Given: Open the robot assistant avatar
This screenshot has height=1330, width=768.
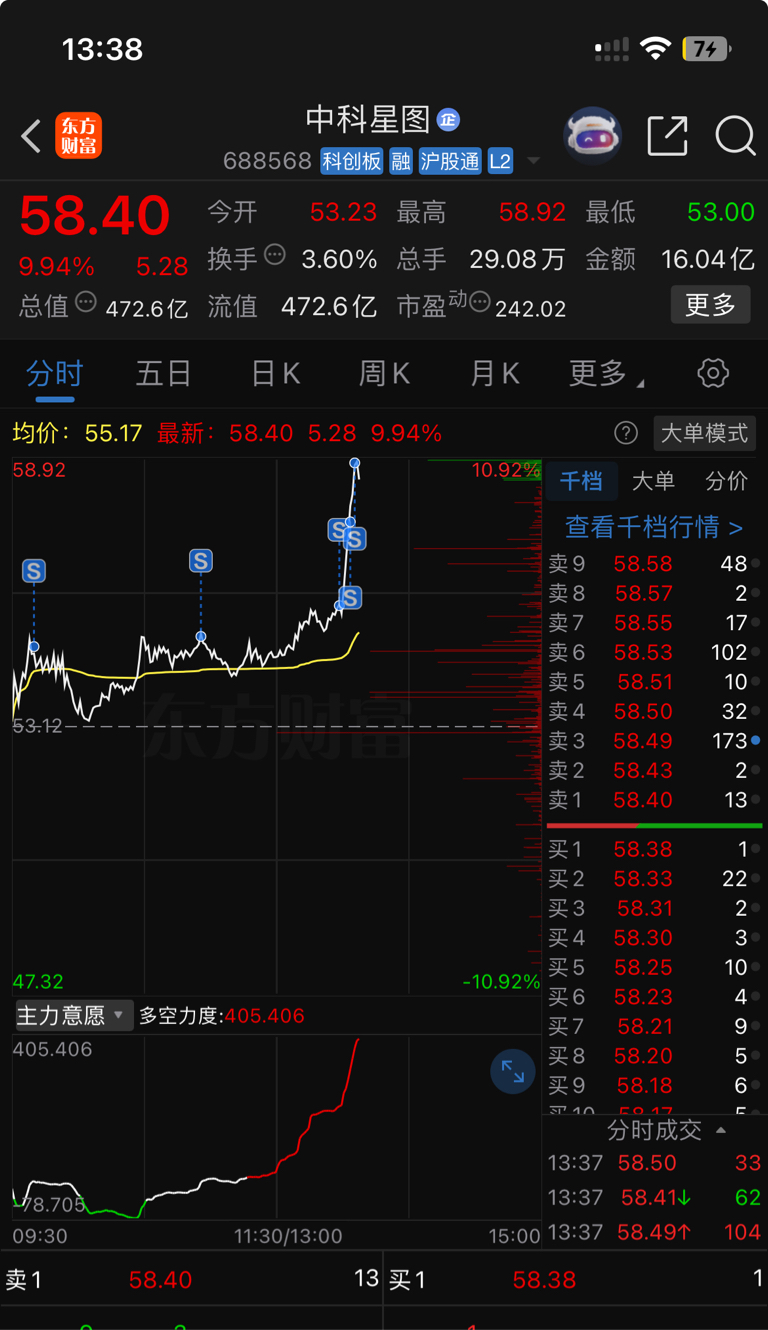Looking at the screenshot, I should point(592,136).
